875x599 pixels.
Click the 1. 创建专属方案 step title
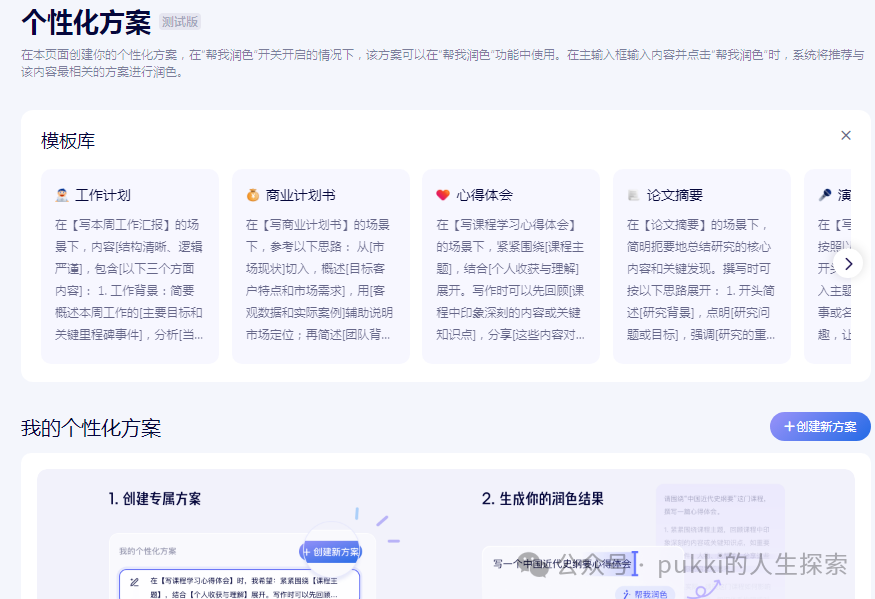click(155, 499)
